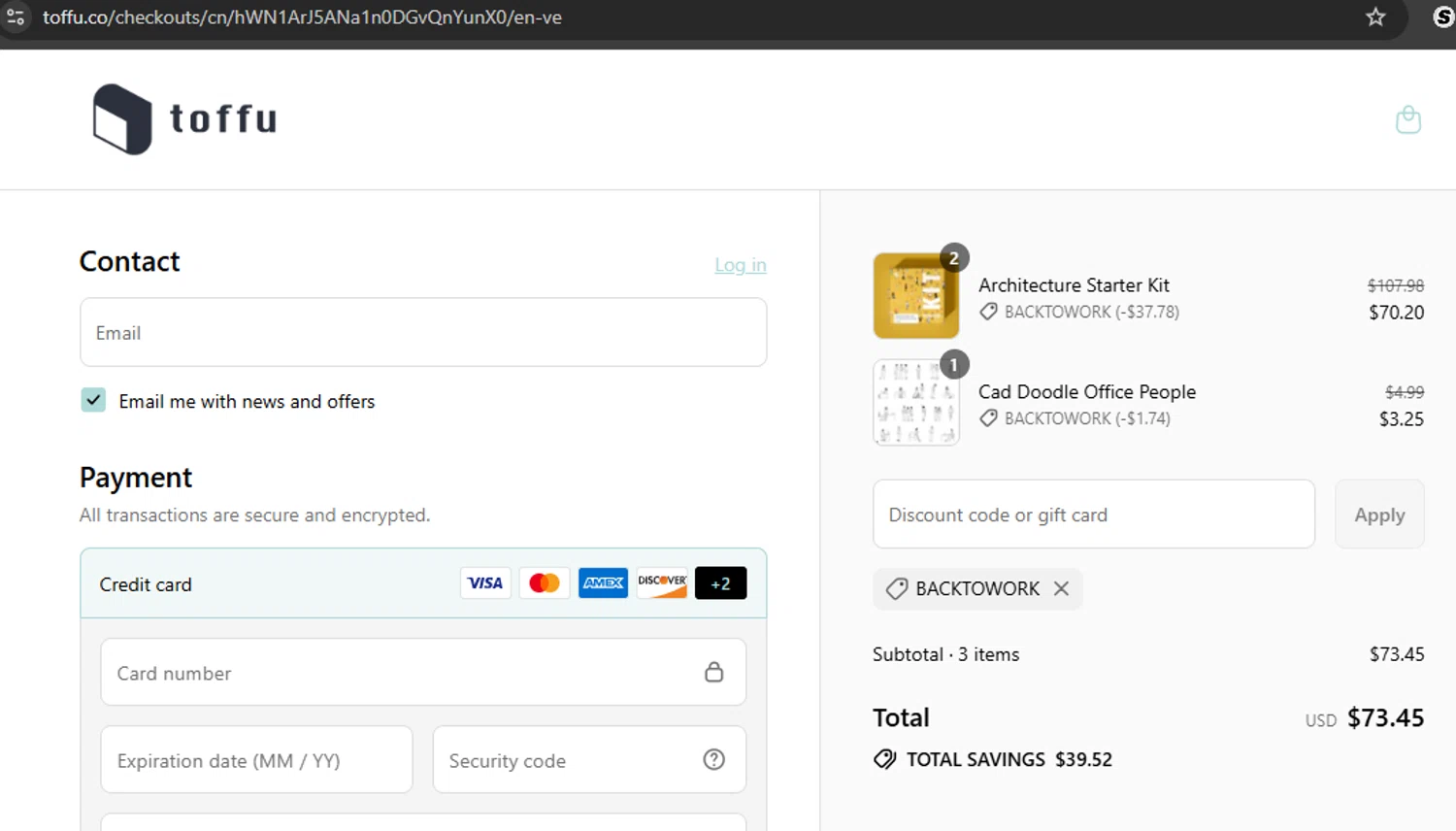This screenshot has height=831, width=1456.
Task: Open the Cad Doodle Office People thumbnail
Action: [x=916, y=402]
